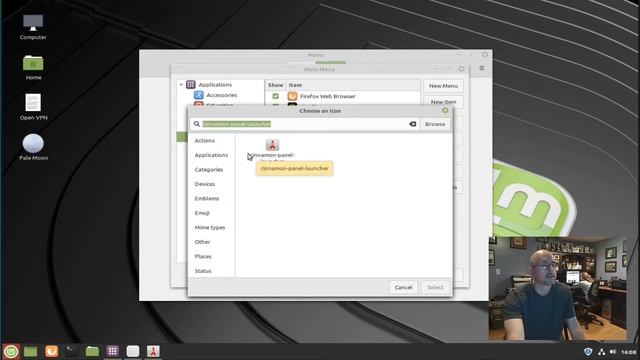Select the Categories icon category
The height and width of the screenshot is (360, 640).
click(x=209, y=169)
